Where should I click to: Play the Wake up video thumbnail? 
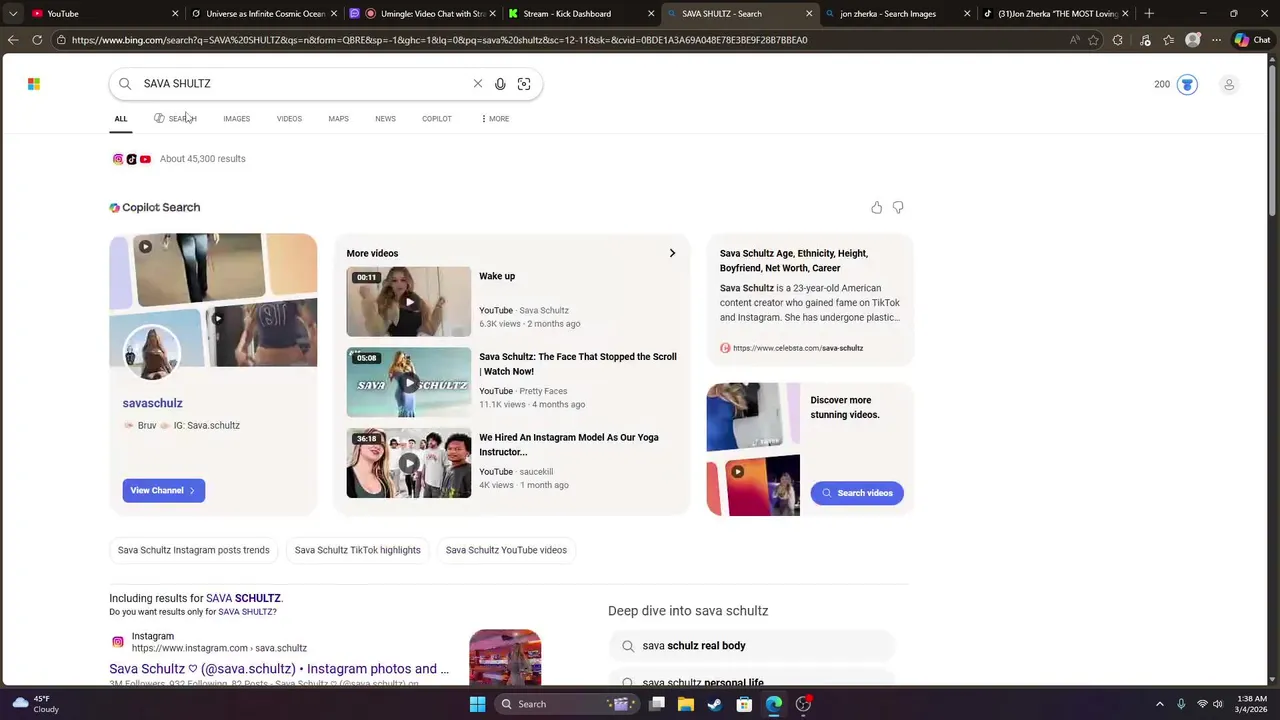click(x=409, y=302)
